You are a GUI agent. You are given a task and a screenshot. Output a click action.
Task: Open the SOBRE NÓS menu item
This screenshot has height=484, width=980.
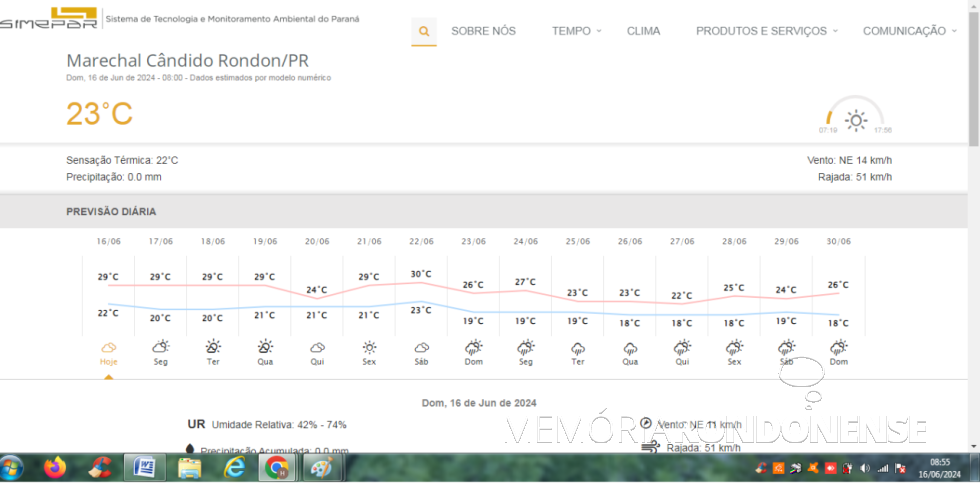click(x=483, y=31)
